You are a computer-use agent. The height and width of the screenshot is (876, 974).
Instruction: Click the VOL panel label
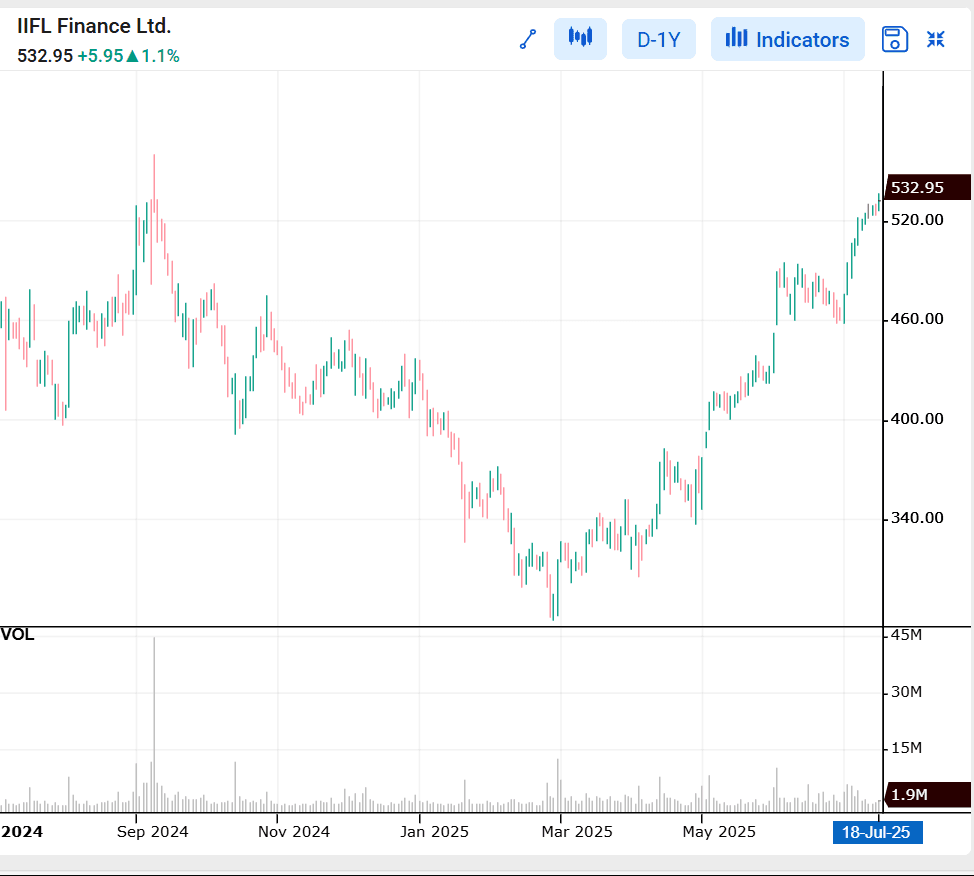(x=17, y=634)
